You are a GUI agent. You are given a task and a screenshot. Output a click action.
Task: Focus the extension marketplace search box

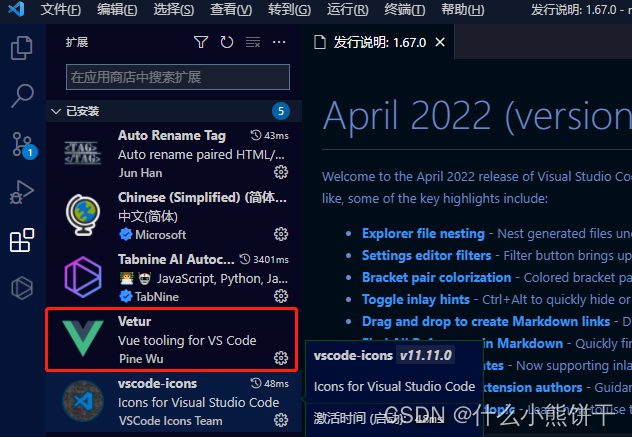[x=178, y=77]
